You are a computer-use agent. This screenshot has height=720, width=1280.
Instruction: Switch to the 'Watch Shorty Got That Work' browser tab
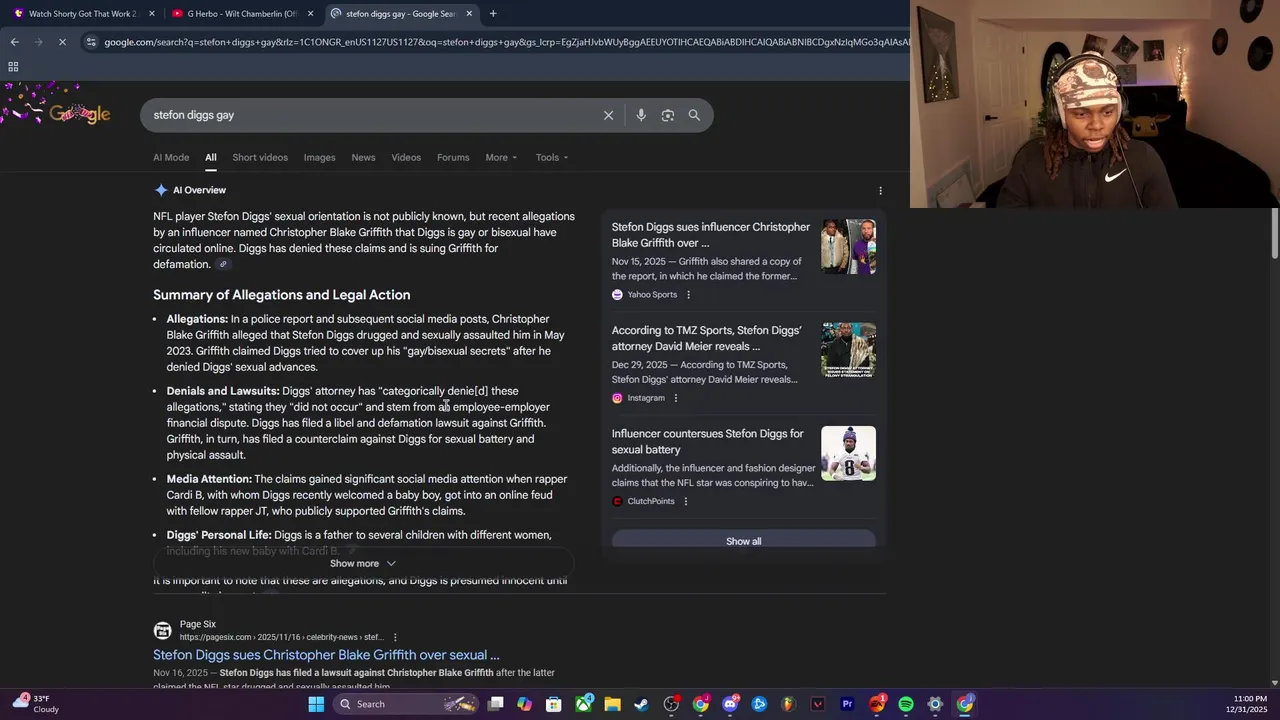click(83, 14)
